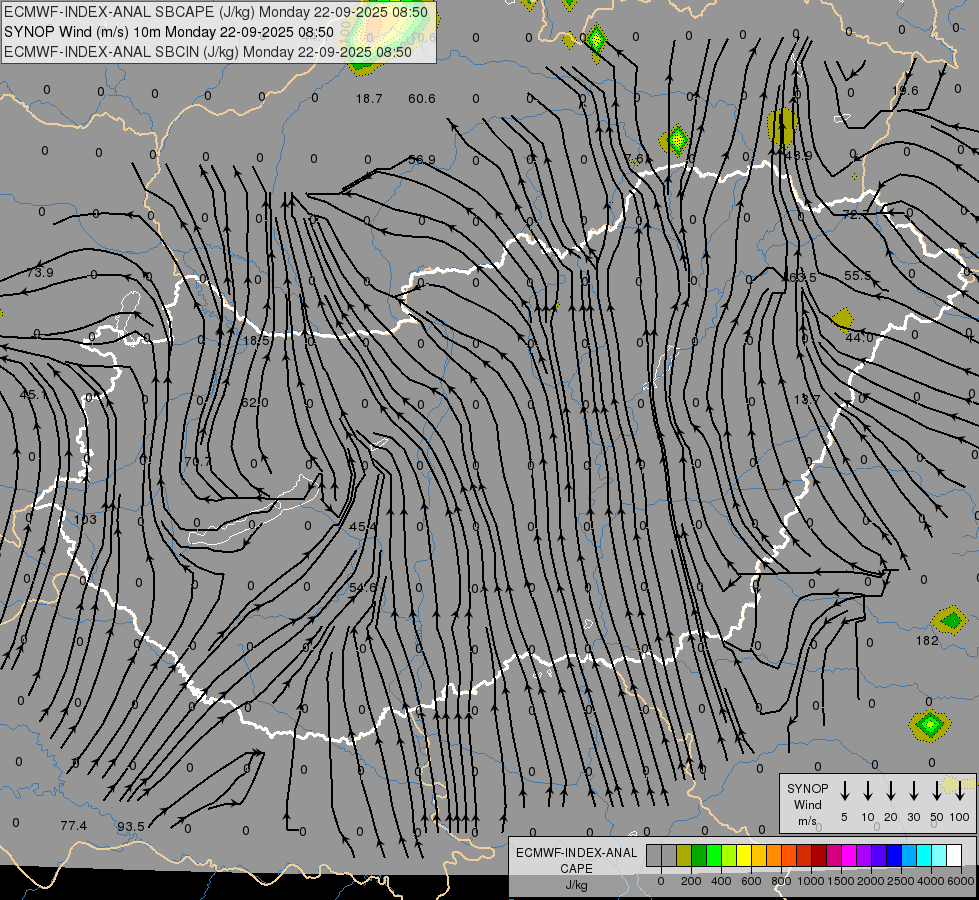979x900 pixels.
Task: Click the 'ECMWF-INDEX-ANAL CAPE J/kg' legend label
Action: click(x=576, y=868)
